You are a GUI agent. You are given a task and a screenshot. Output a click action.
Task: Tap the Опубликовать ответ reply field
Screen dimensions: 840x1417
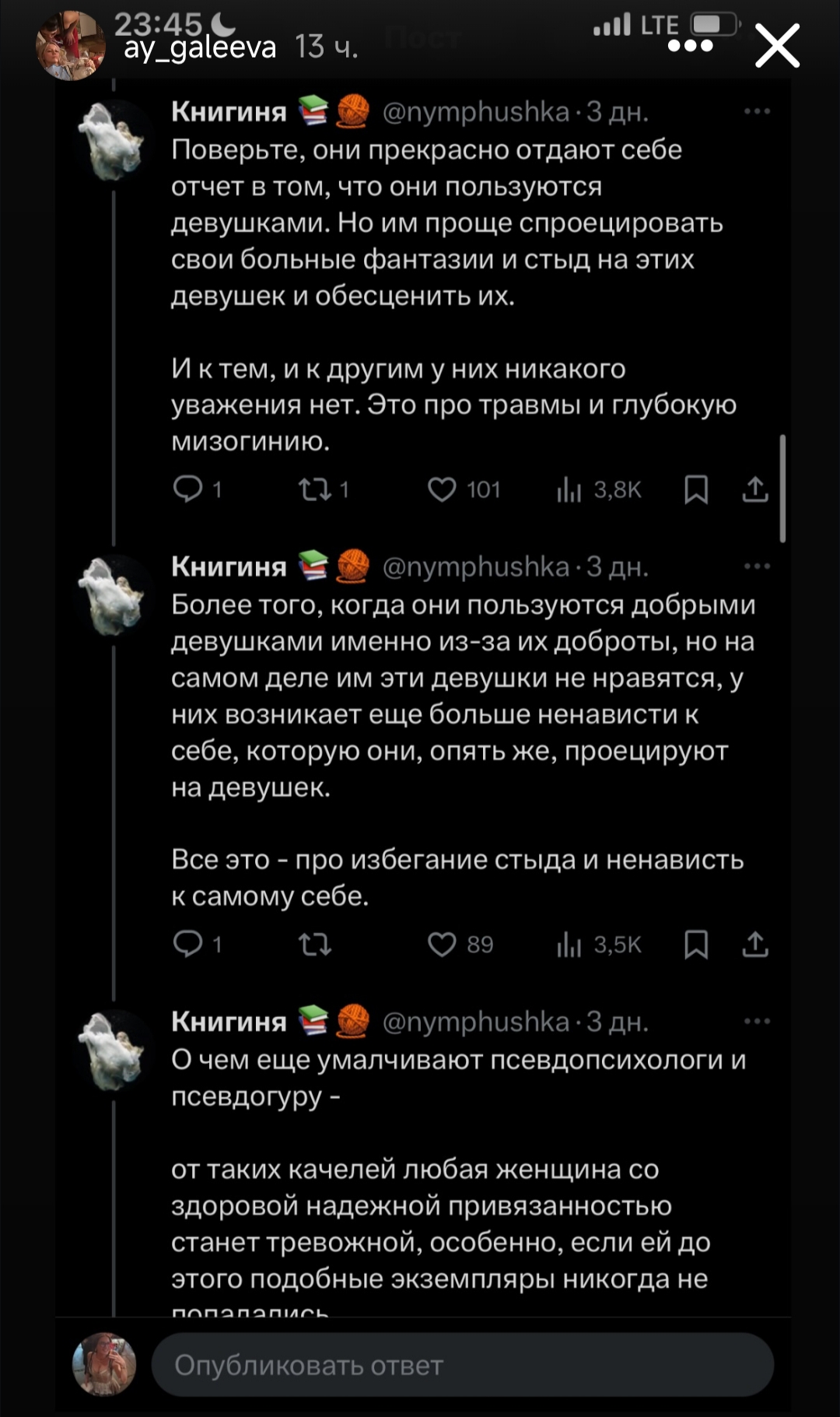coord(462,1365)
